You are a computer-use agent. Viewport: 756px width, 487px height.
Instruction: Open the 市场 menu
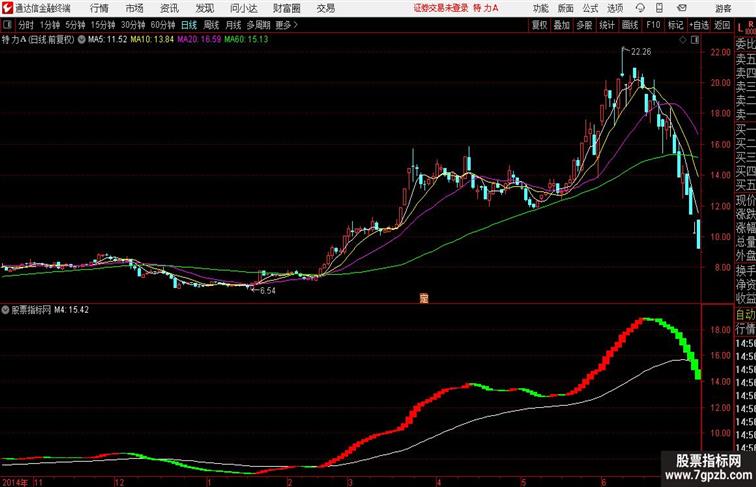point(135,8)
